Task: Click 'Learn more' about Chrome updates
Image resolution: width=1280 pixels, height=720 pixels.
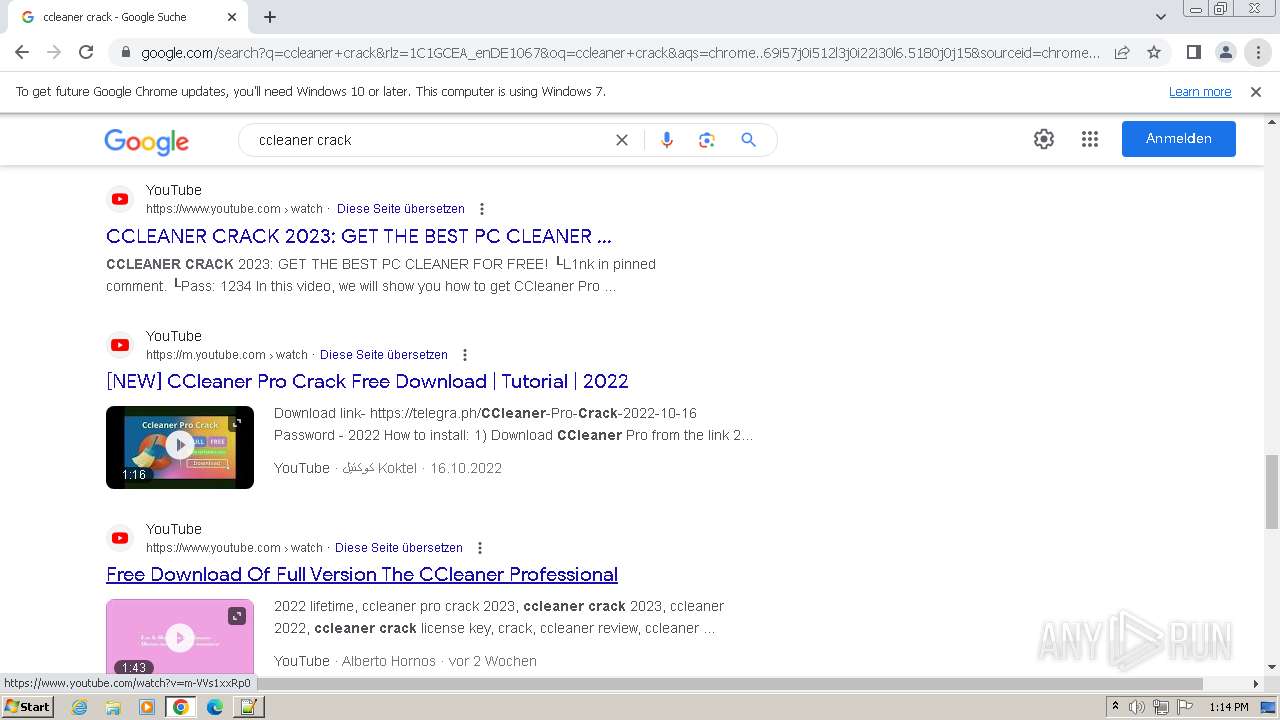Action: click(1200, 92)
